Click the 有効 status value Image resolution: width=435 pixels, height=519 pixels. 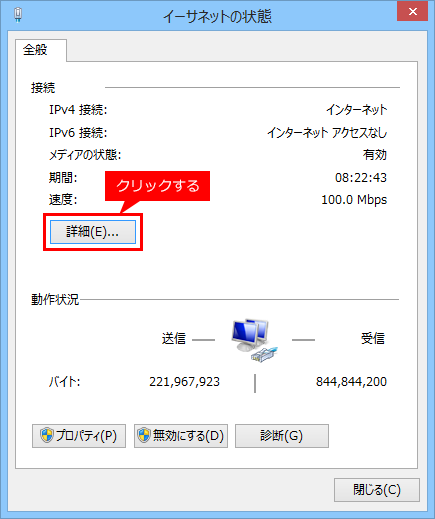(x=375, y=155)
